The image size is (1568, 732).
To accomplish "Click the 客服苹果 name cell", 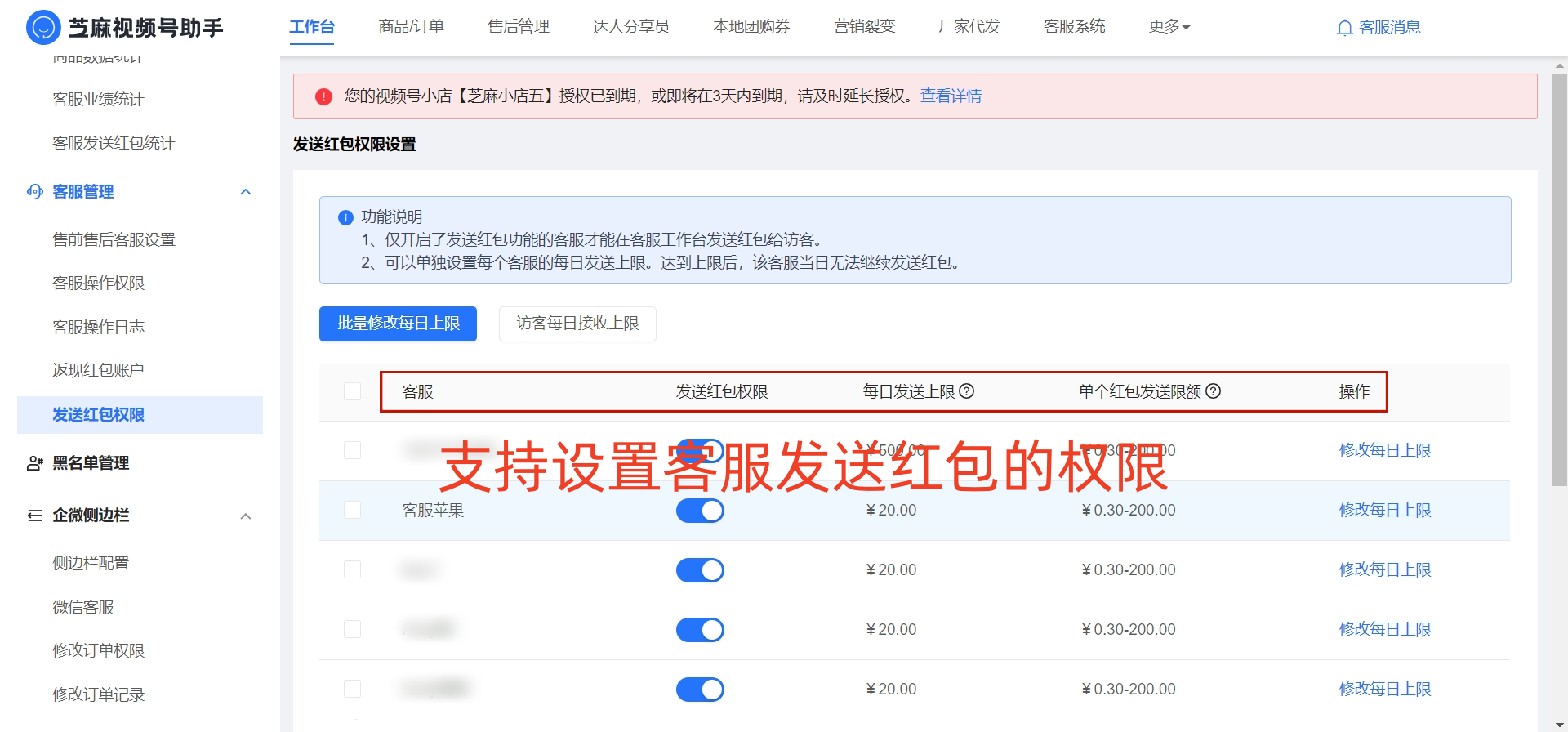I will 433,511.
